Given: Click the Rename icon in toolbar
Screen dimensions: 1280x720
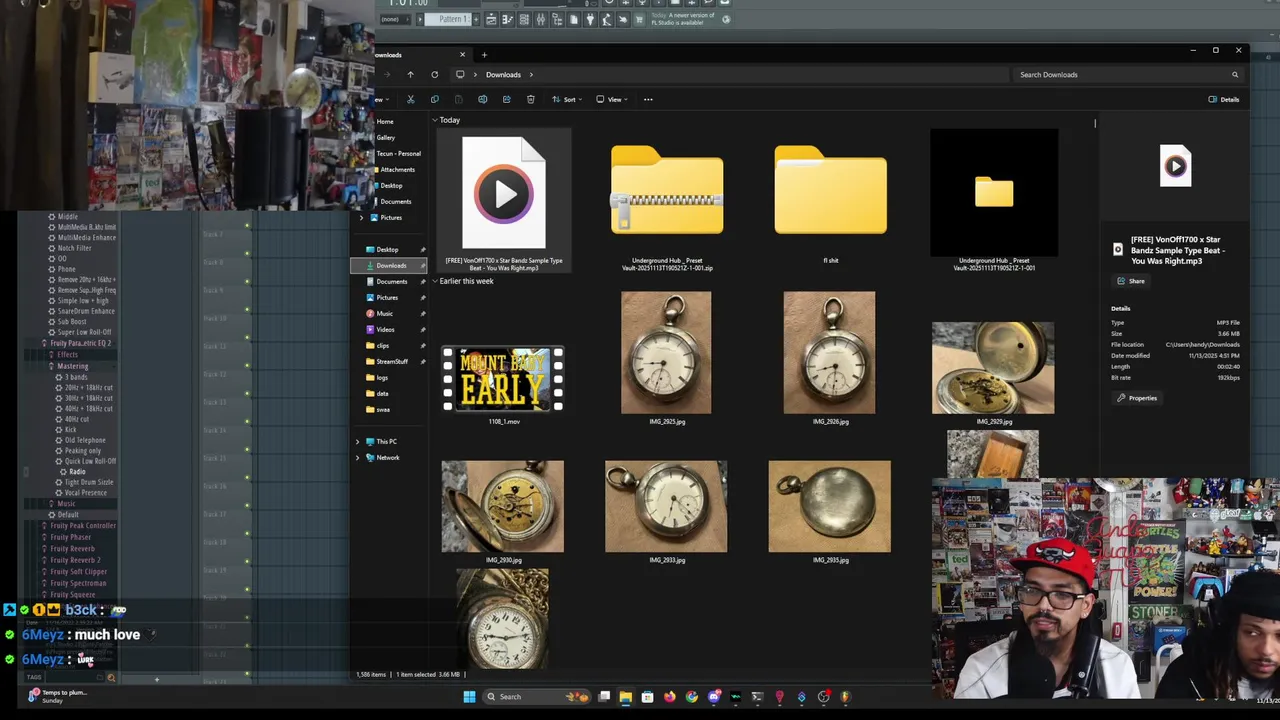Looking at the screenshot, I should pos(482,99).
